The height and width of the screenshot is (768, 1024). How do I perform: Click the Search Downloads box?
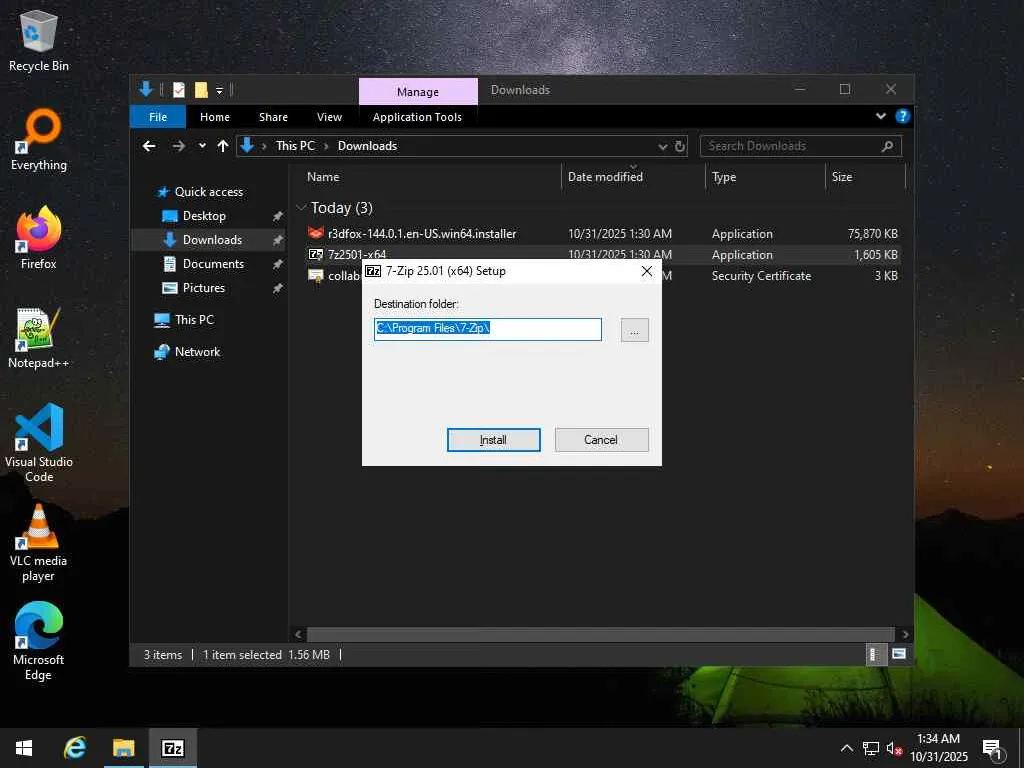click(801, 146)
